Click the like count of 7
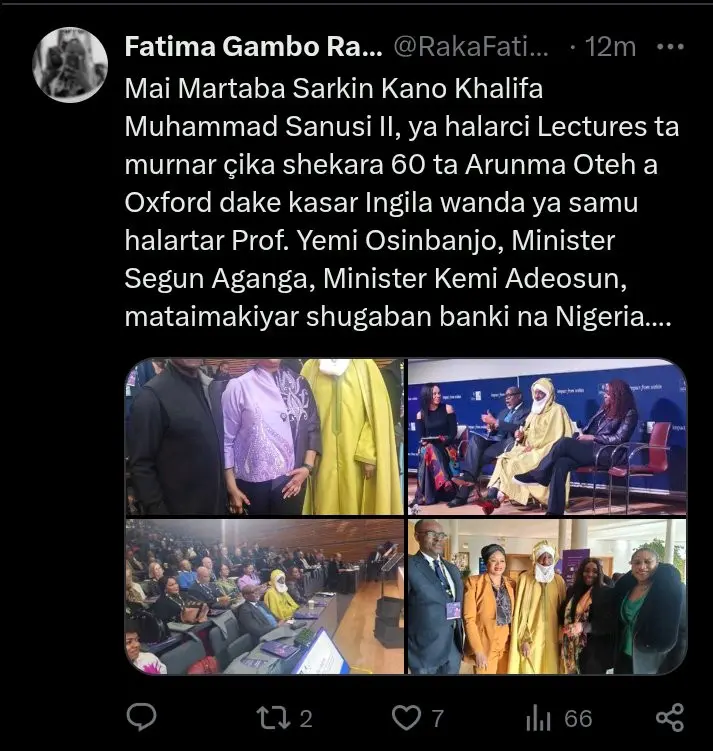The width and height of the screenshot is (713, 751). coord(438,718)
